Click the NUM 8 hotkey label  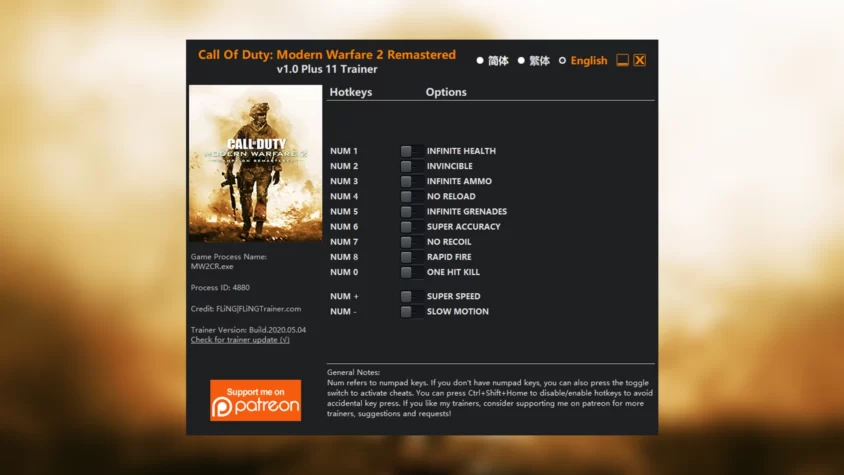click(344, 257)
